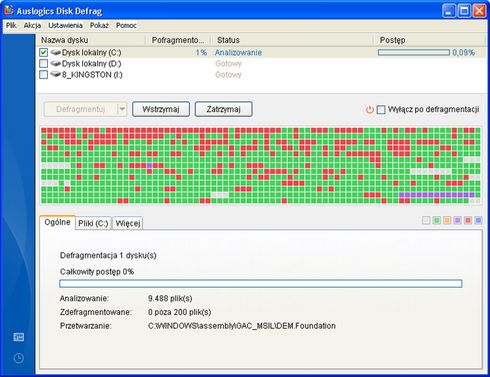This screenshot has width=490, height=377.
Task: Click the red legend color swatch
Action: coord(468,220)
